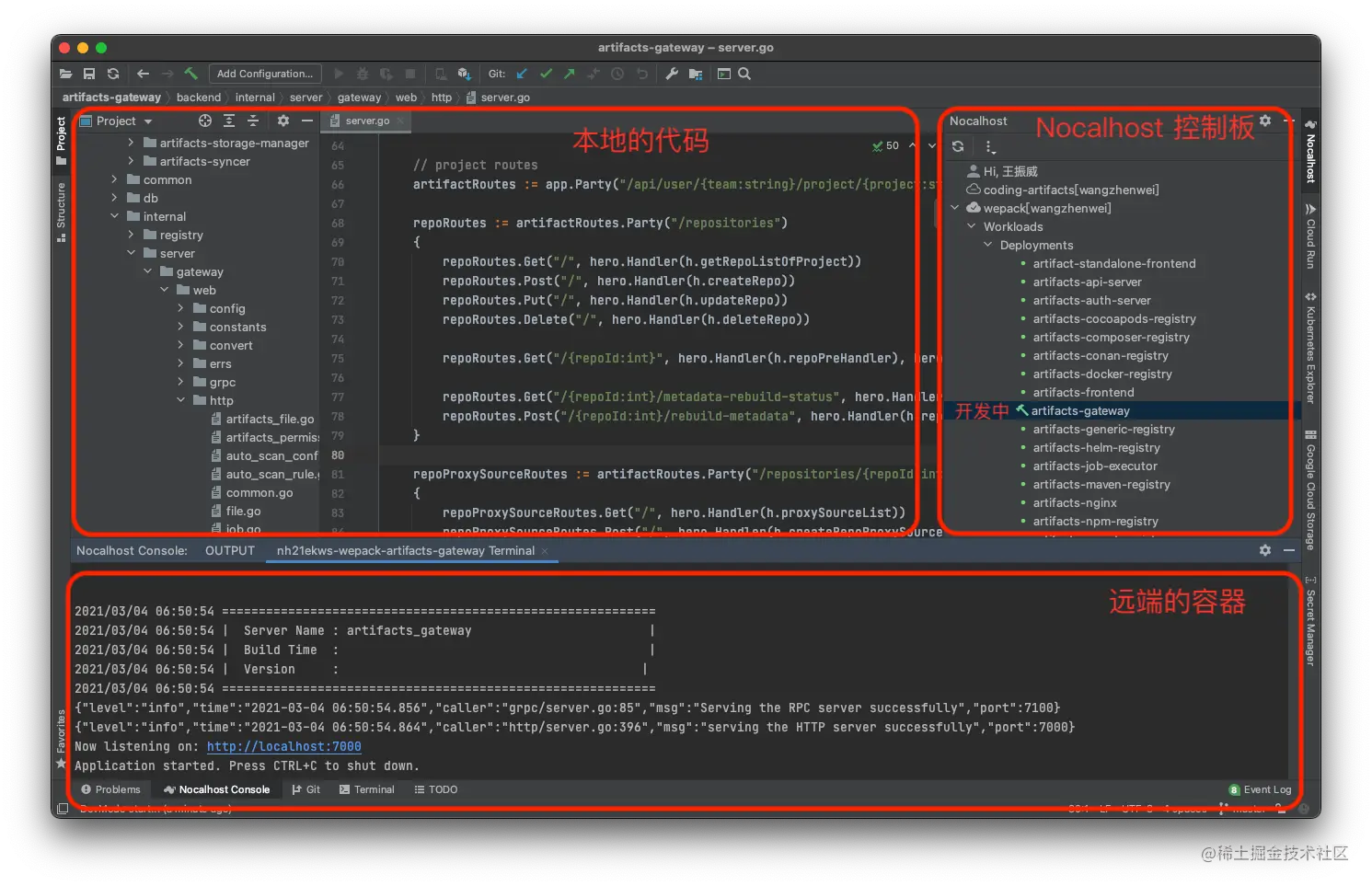Open the TODO tool window tab
The height and width of the screenshot is (886, 1372).
[x=435, y=789]
